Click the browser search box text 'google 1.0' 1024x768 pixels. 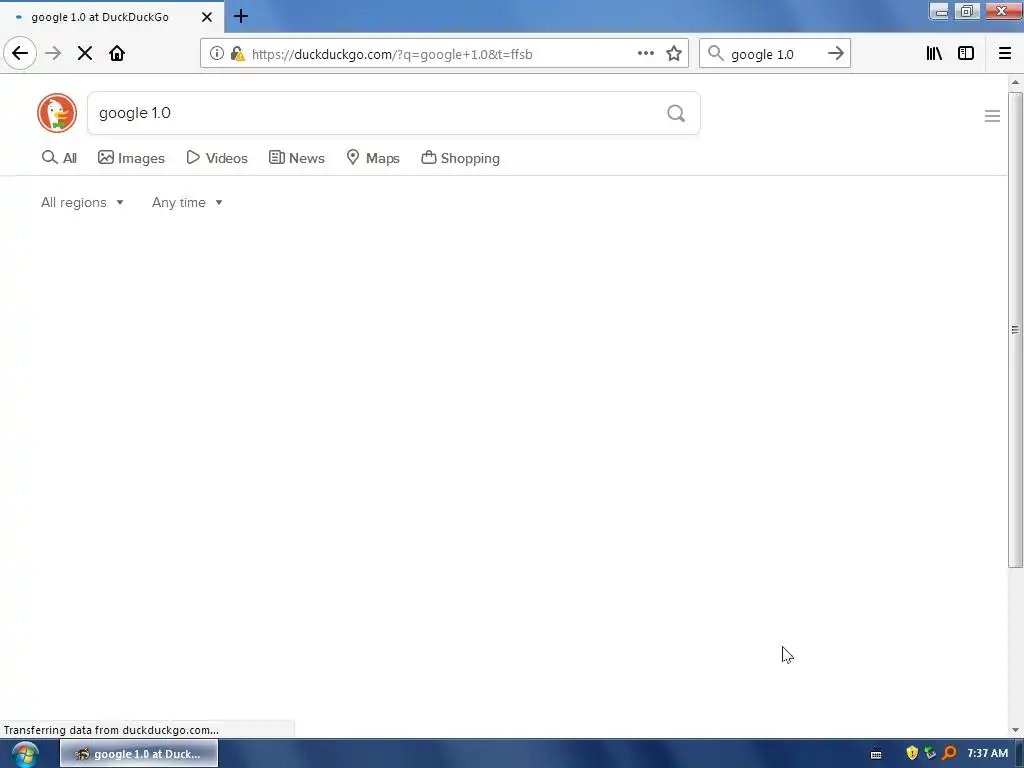[x=762, y=54]
